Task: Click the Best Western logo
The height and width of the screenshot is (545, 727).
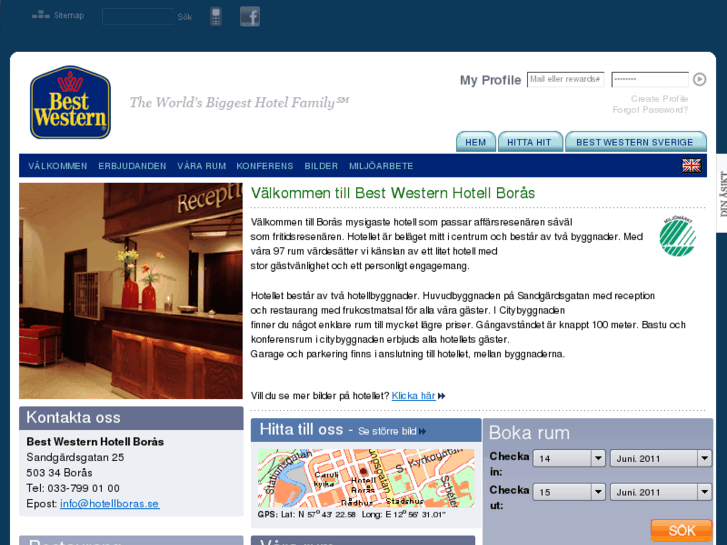Action: pos(70,103)
